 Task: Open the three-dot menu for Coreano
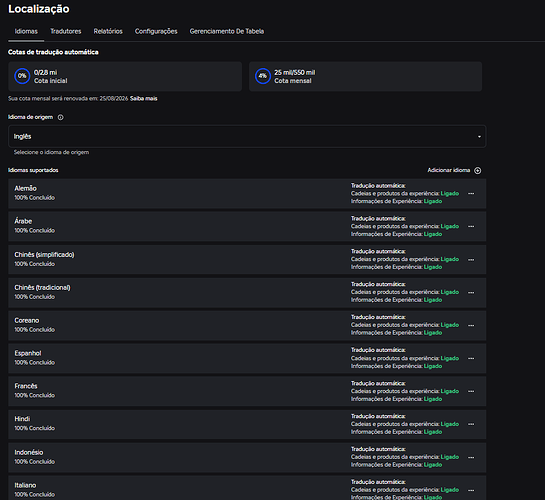click(x=471, y=326)
